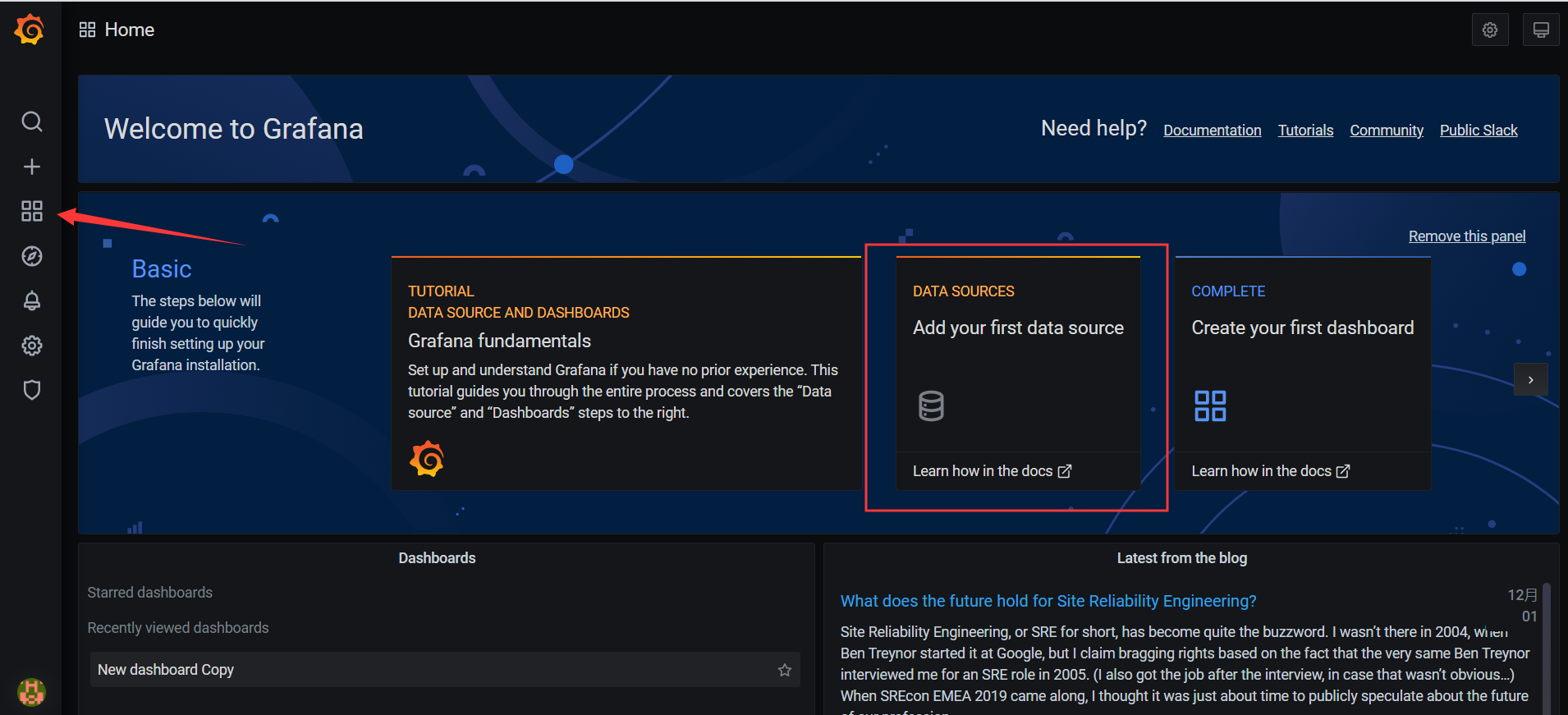
Task: Click the Grafana logo in sidebar
Action: 30,30
